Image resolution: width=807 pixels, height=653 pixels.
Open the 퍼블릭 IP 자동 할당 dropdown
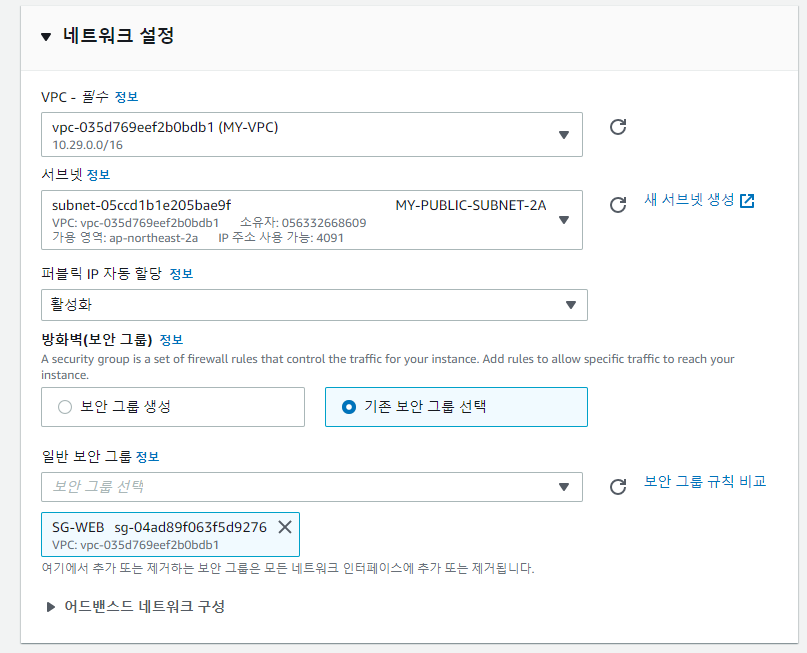(x=314, y=305)
